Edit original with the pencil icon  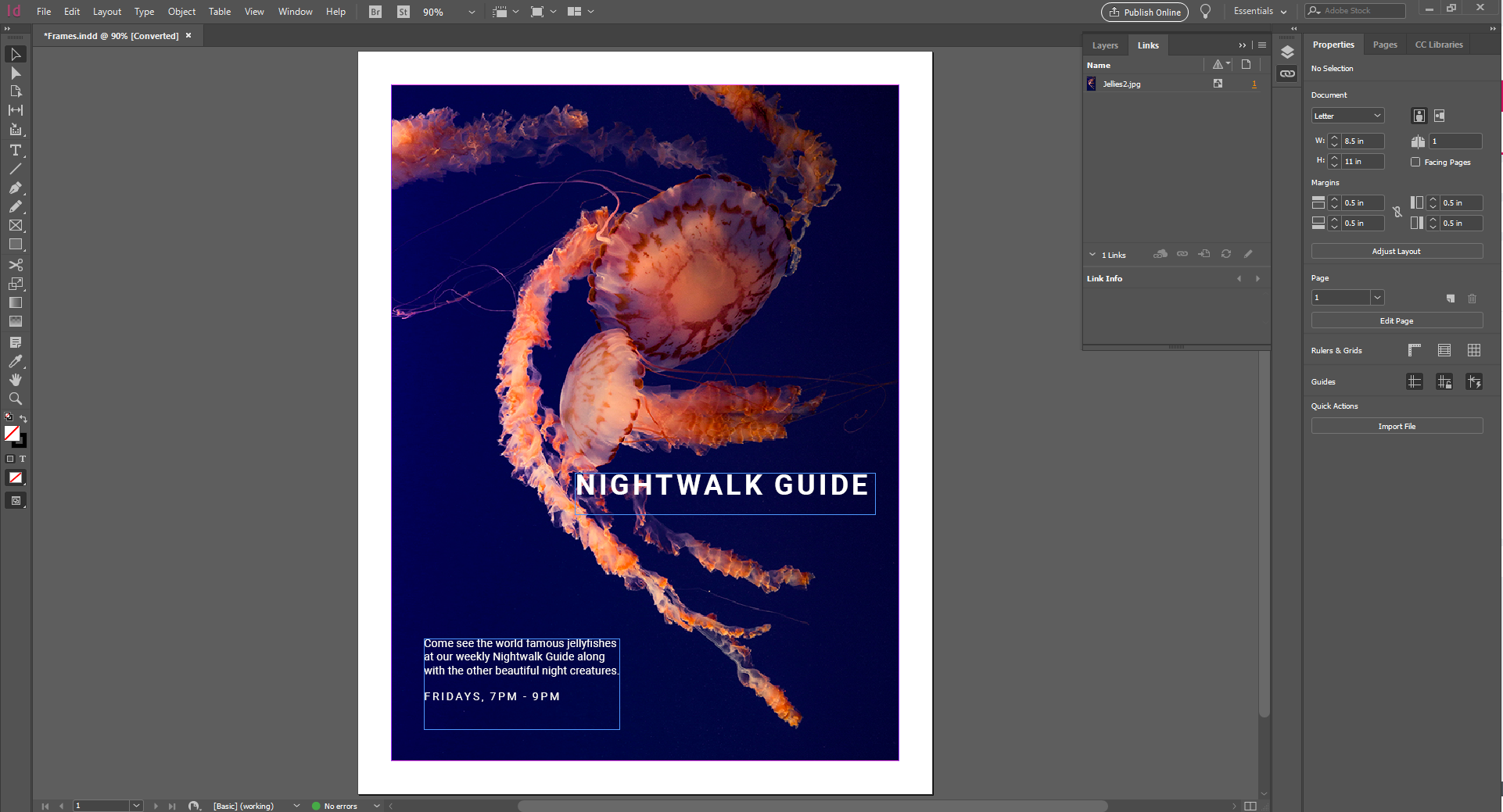[x=1248, y=254]
